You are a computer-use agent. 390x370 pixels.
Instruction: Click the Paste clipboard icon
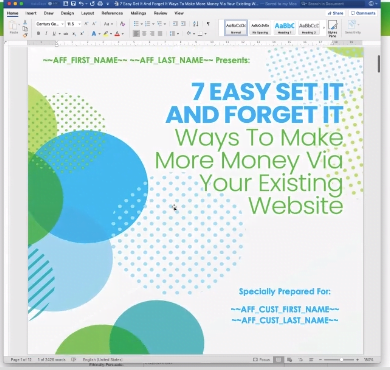14,26
